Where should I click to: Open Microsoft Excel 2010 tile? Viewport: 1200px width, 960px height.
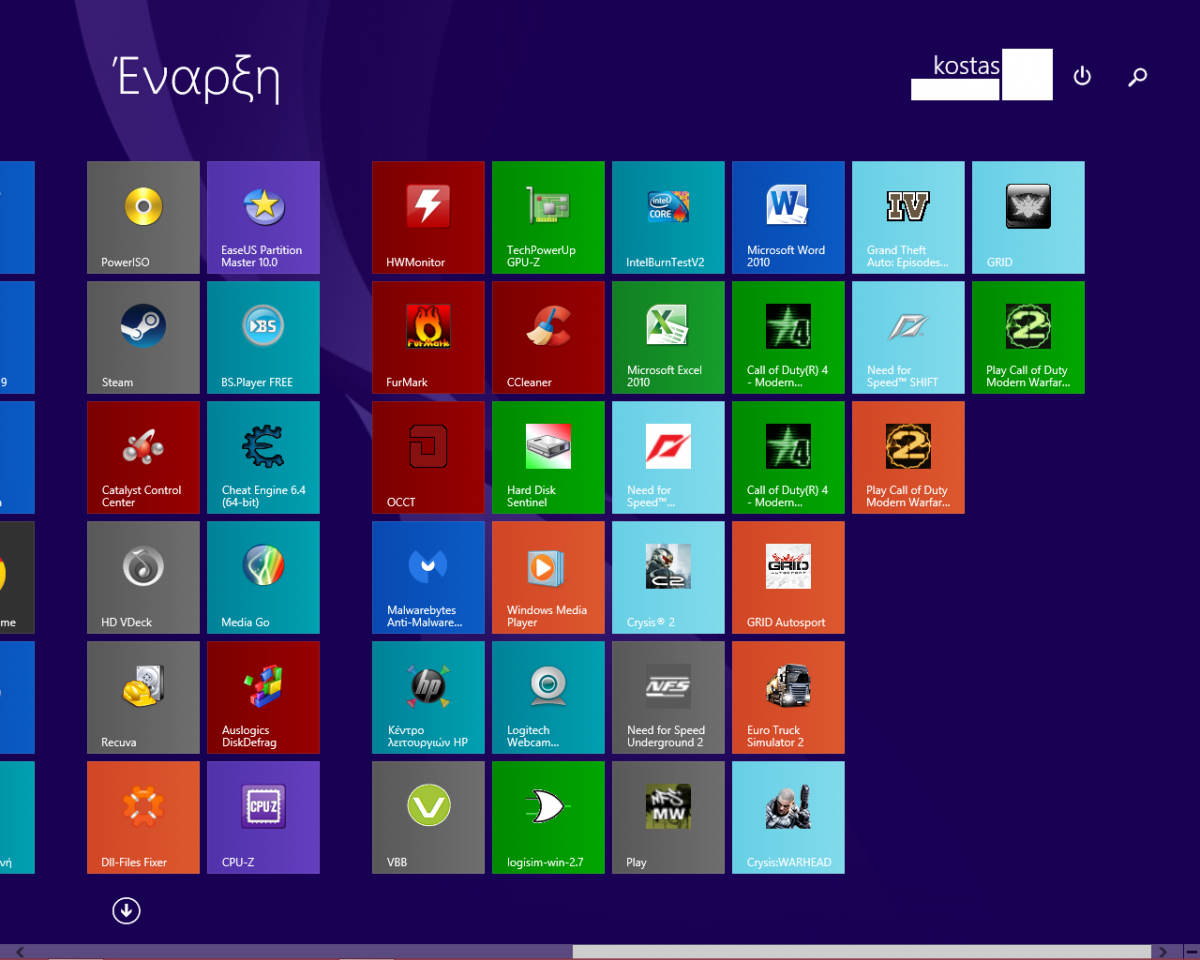(668, 337)
